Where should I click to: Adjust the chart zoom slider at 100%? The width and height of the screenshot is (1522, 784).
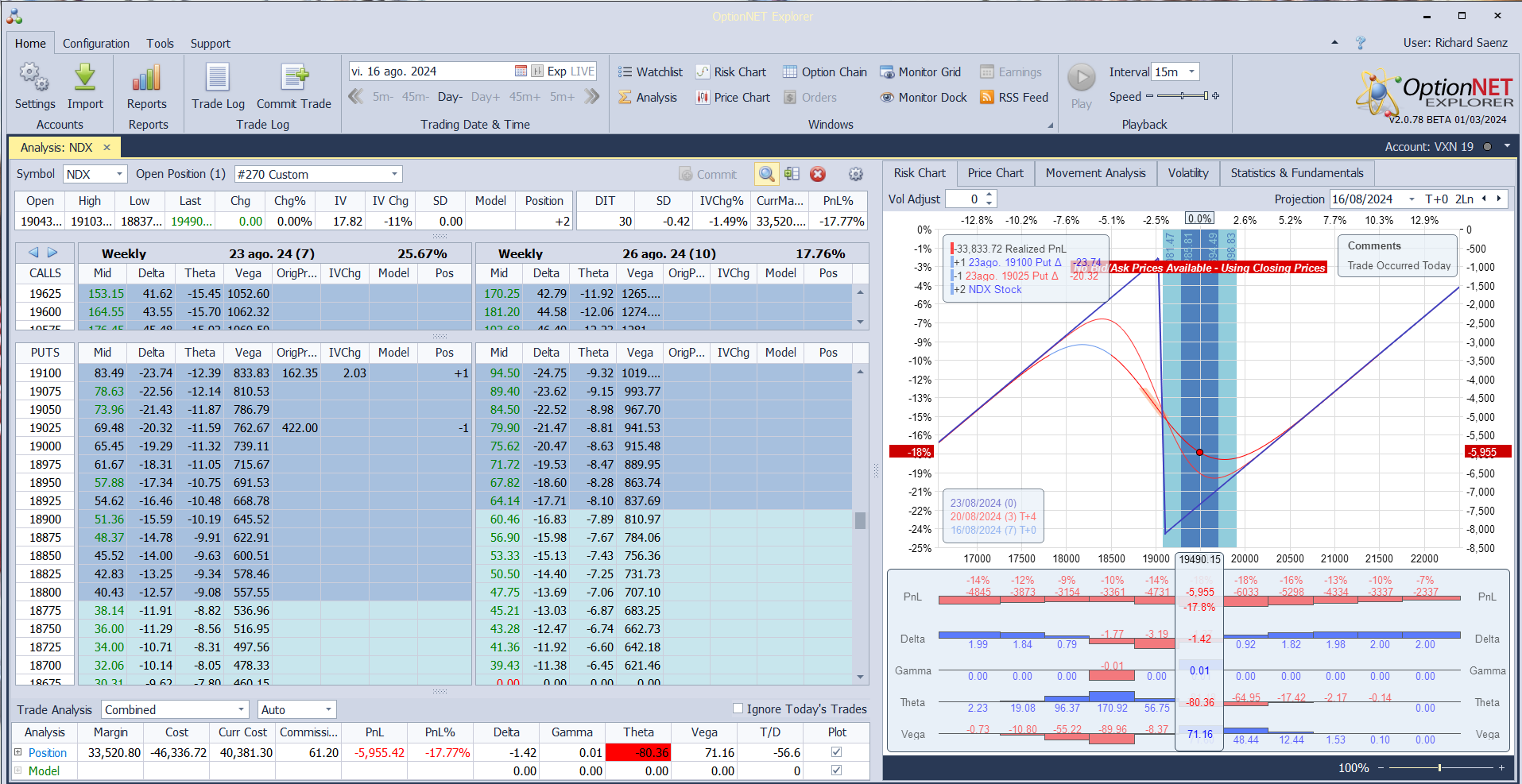(1439, 768)
